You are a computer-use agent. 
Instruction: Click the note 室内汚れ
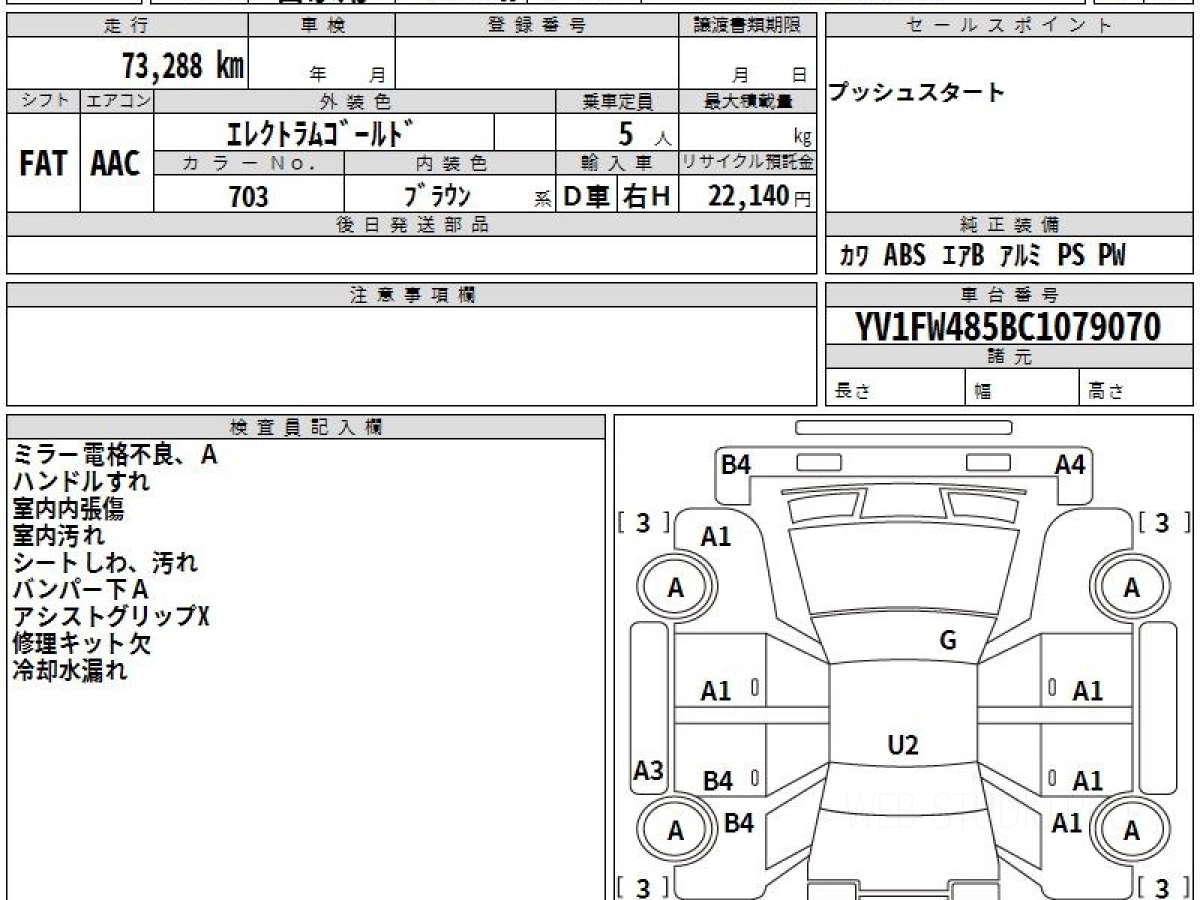point(58,536)
